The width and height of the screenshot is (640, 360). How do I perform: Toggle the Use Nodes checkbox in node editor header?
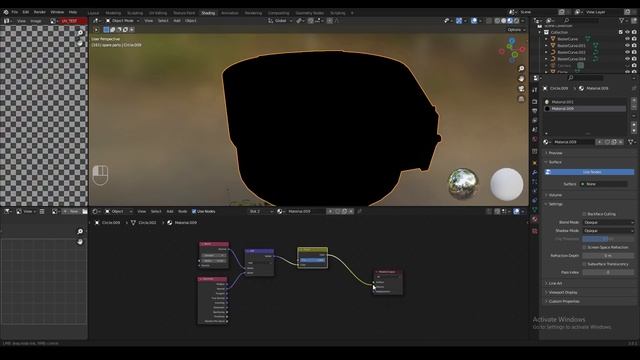coord(194,211)
